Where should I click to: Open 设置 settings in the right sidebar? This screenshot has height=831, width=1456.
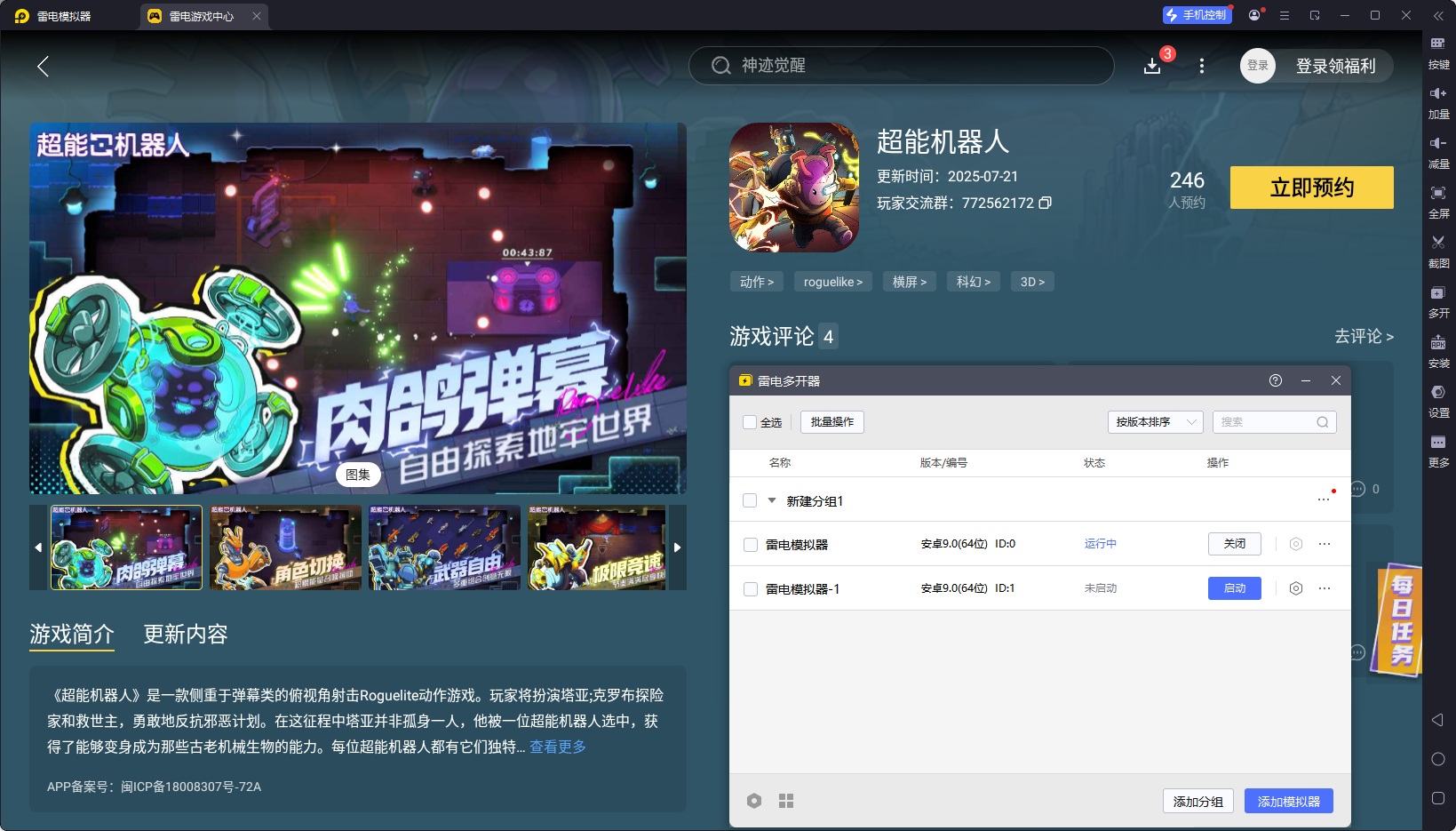tap(1438, 402)
